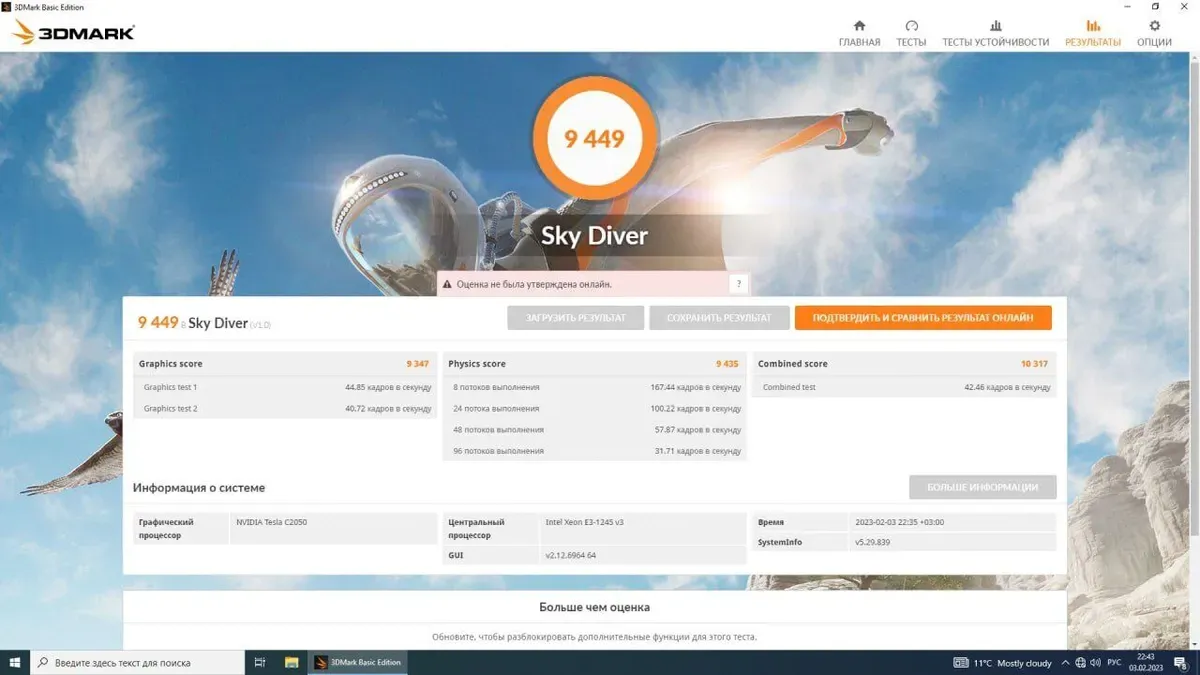Click the Больше информации button
This screenshot has height=675, width=1200.
[x=982, y=487]
